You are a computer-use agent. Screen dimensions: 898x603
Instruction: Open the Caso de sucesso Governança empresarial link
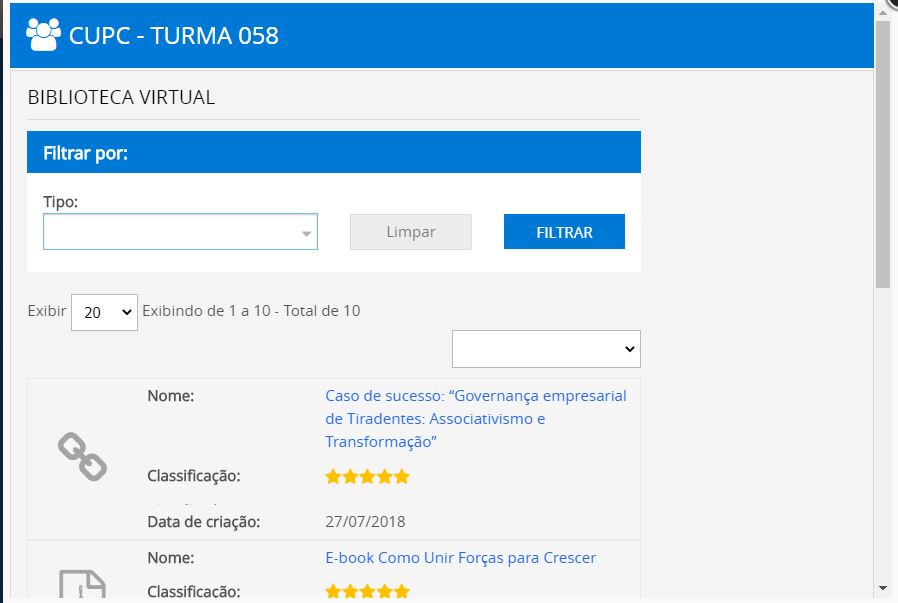[x=475, y=418]
